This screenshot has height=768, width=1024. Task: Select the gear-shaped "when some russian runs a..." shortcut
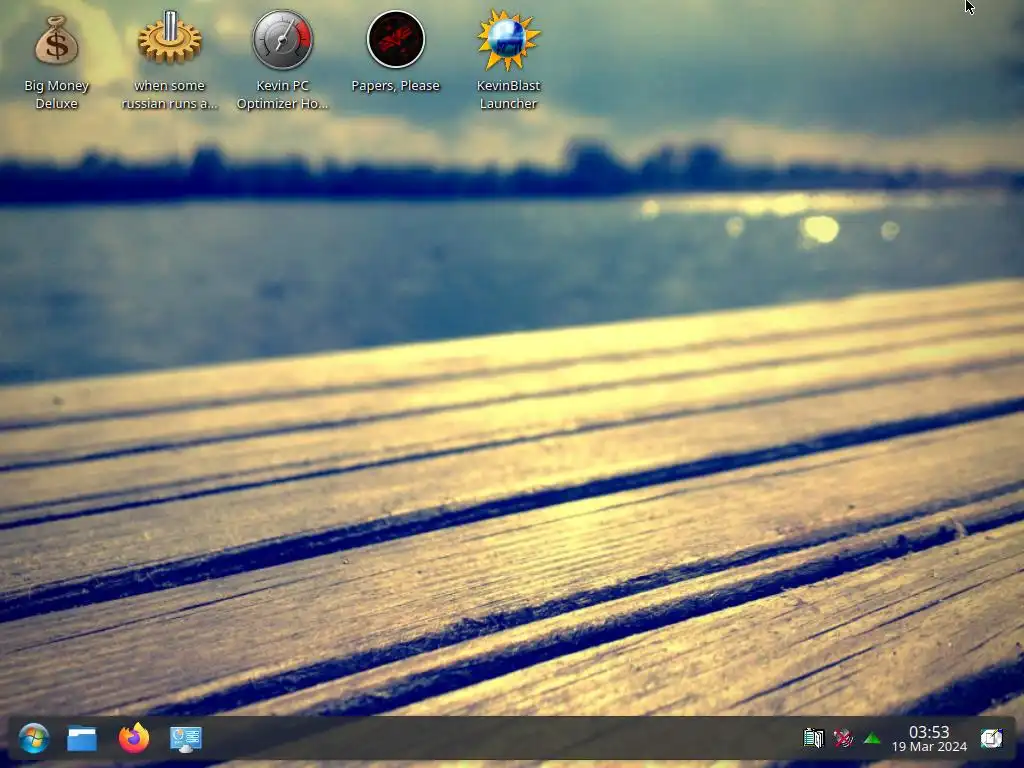pyautogui.click(x=169, y=38)
